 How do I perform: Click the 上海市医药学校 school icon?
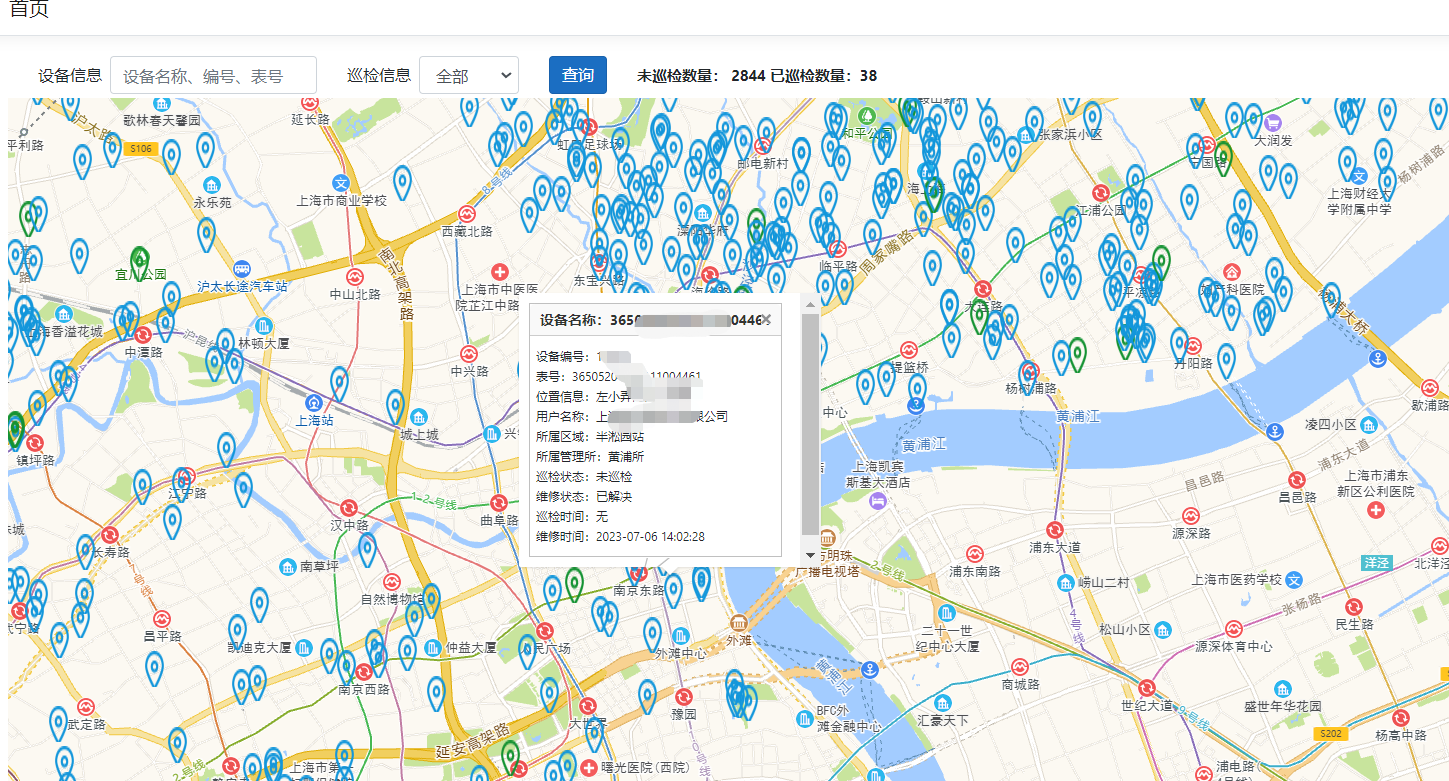pos(1294,579)
